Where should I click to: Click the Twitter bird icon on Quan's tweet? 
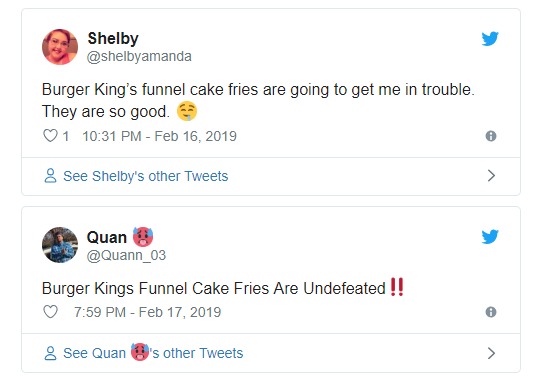(x=490, y=237)
